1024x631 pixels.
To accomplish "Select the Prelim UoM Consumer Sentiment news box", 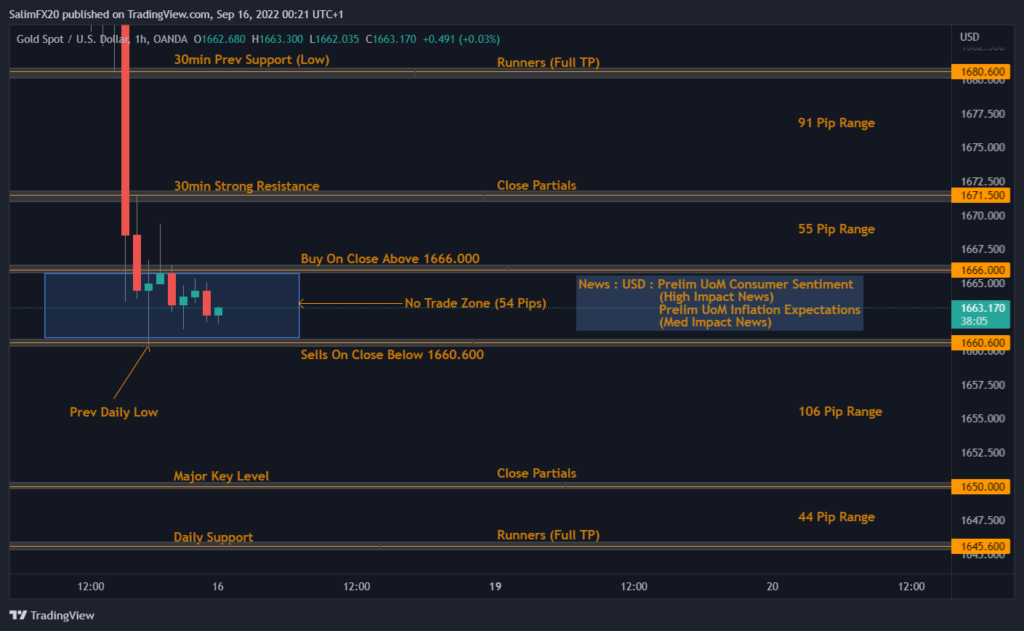I will (719, 303).
